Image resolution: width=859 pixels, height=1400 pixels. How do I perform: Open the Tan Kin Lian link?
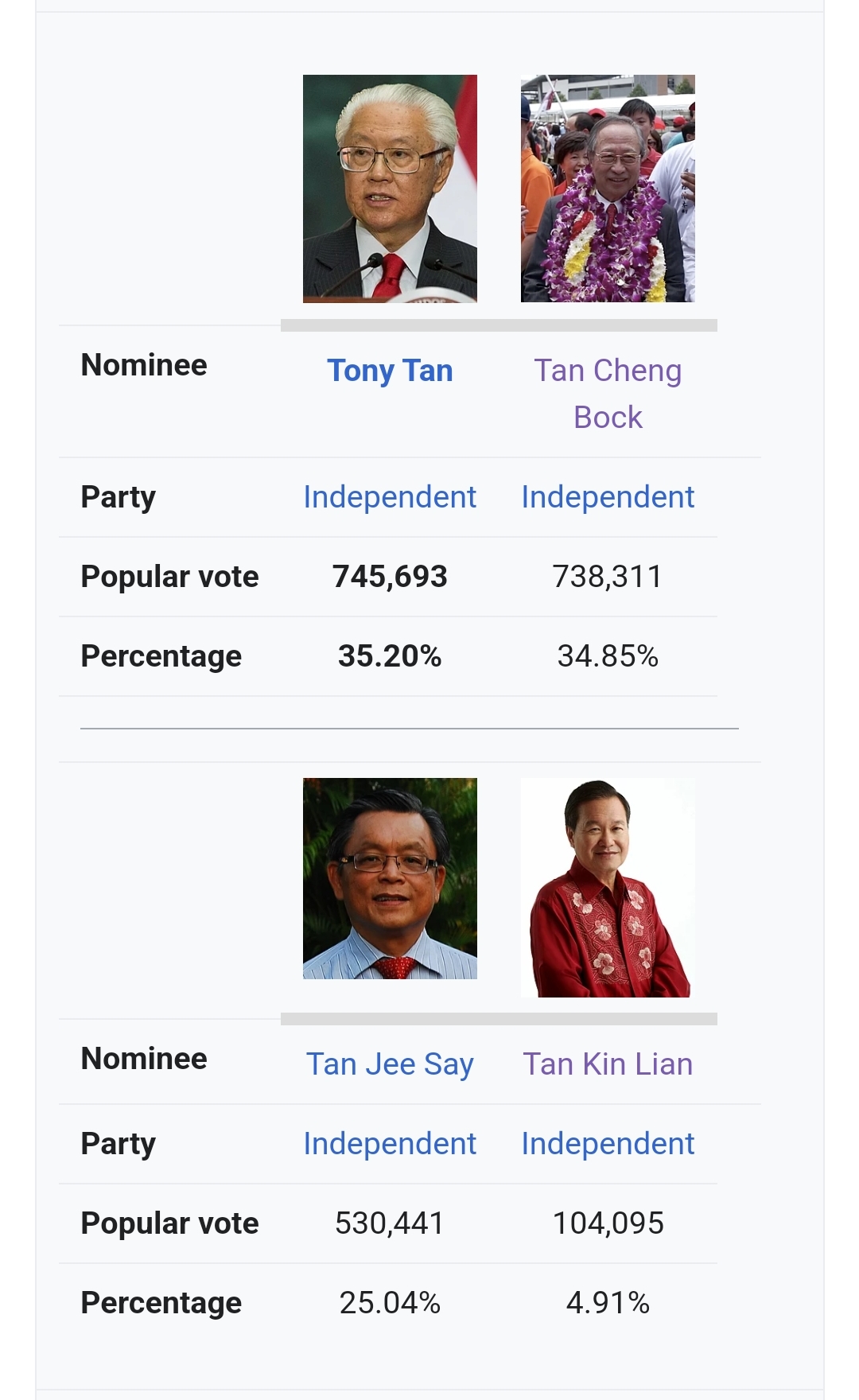[x=608, y=1064]
